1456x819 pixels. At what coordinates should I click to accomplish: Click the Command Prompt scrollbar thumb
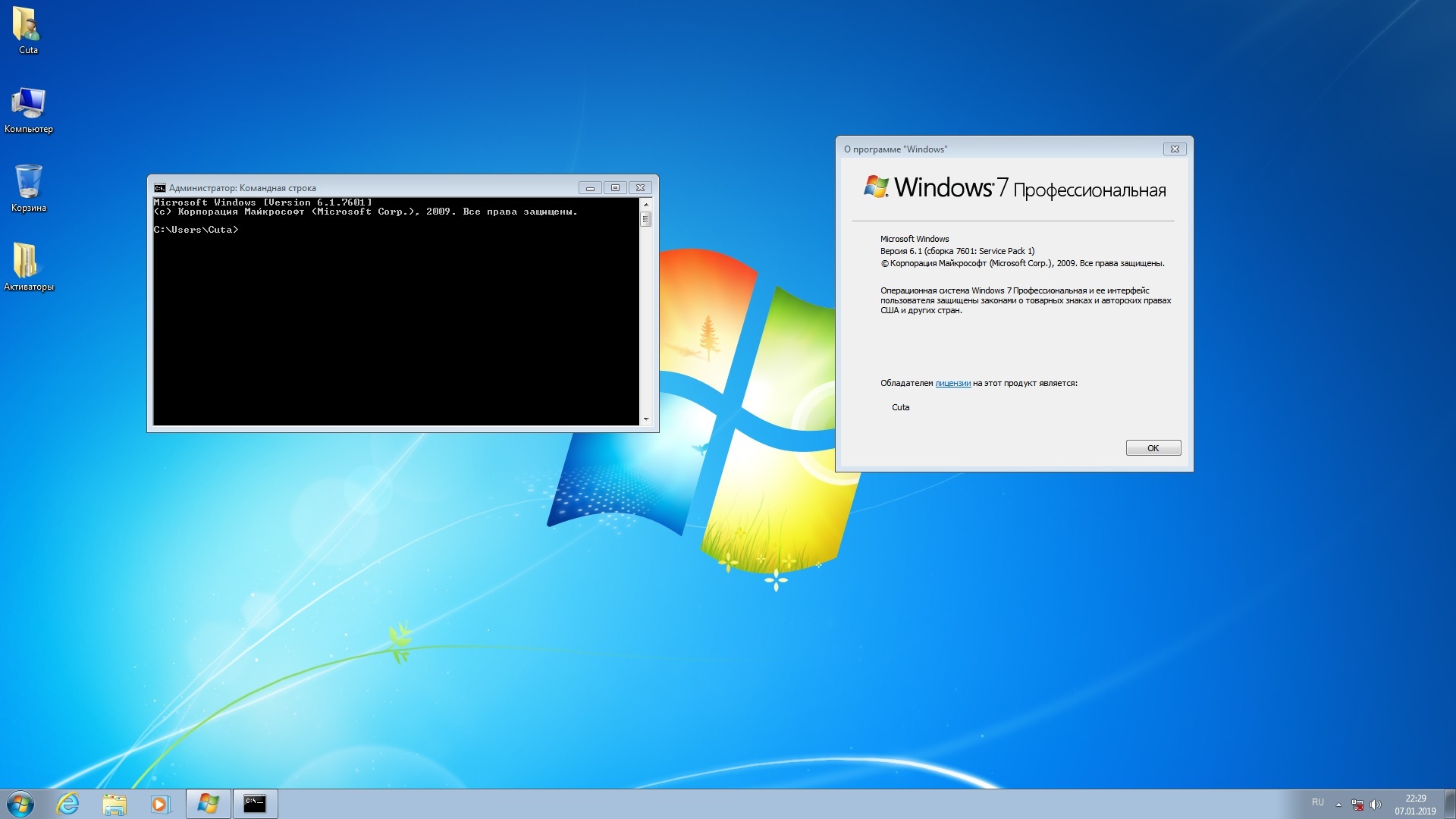click(646, 219)
